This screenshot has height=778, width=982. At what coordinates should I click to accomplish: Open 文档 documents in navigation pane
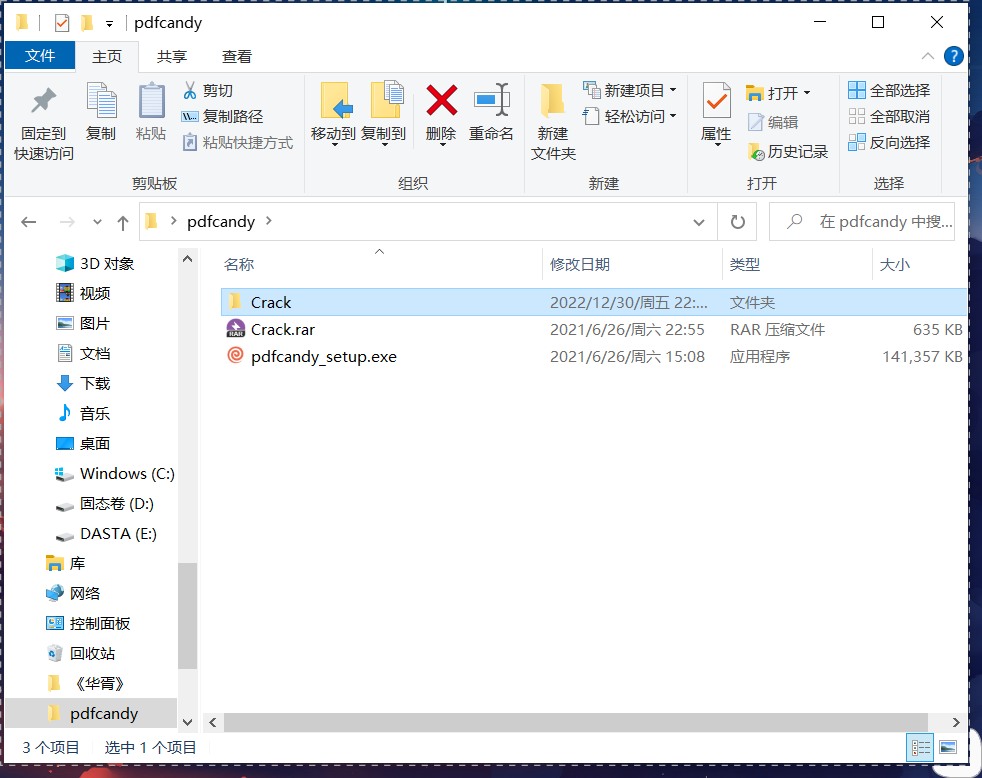(x=83, y=353)
